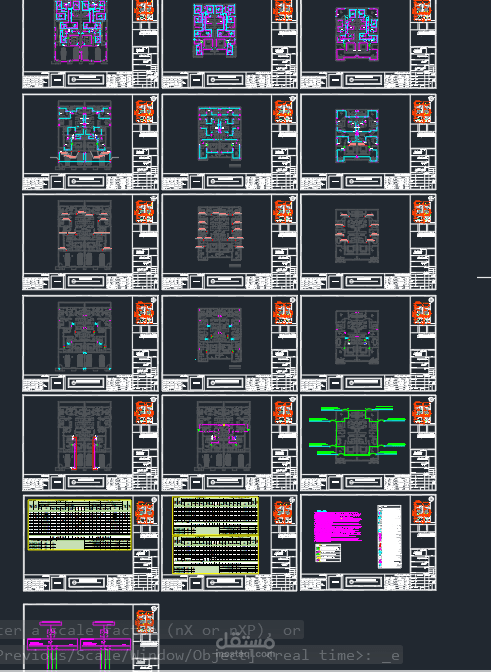Click the command prompt "Previous/Scale/Window/Object] <real time>: _e"
The image size is (491, 672).
tap(200, 655)
